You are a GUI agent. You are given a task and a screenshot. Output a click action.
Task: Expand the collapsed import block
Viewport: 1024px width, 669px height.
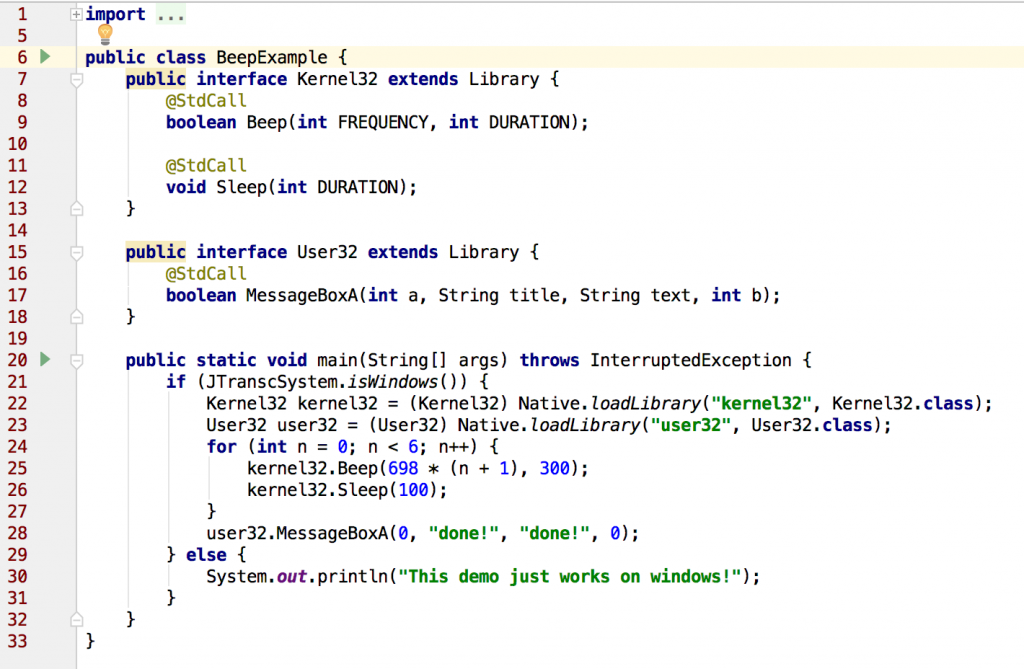coord(76,15)
